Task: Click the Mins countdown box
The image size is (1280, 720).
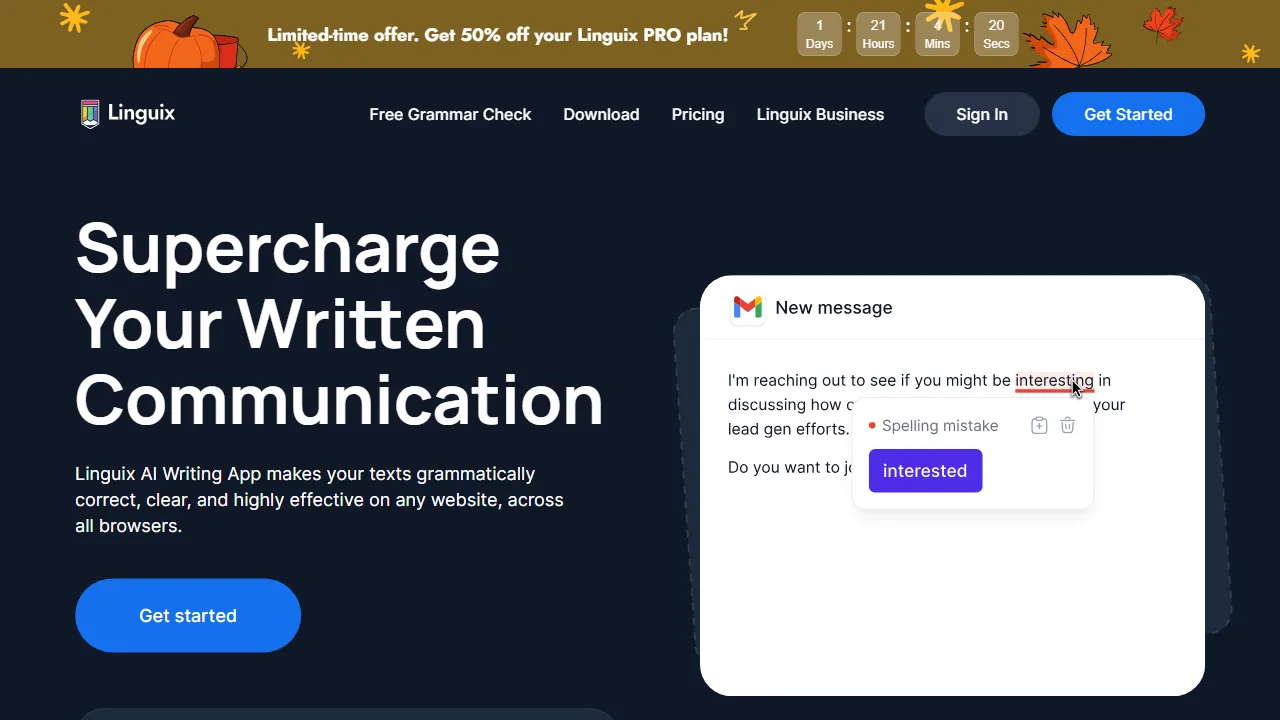Action: pyautogui.click(x=937, y=34)
